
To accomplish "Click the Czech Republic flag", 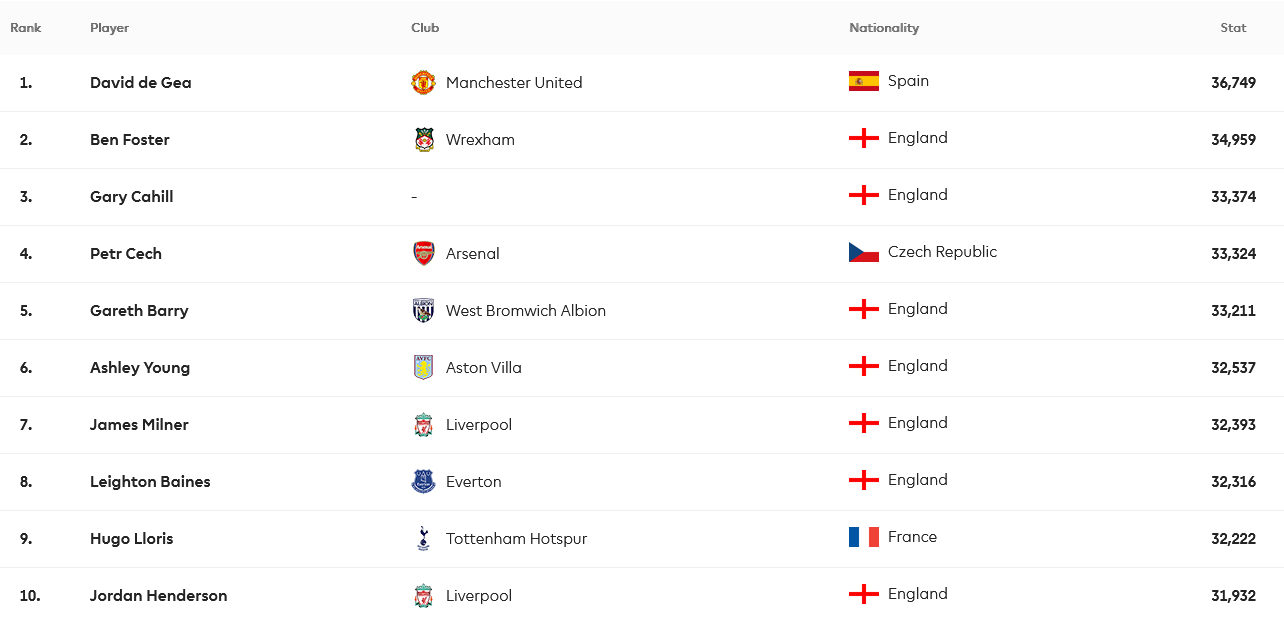I will (864, 252).
